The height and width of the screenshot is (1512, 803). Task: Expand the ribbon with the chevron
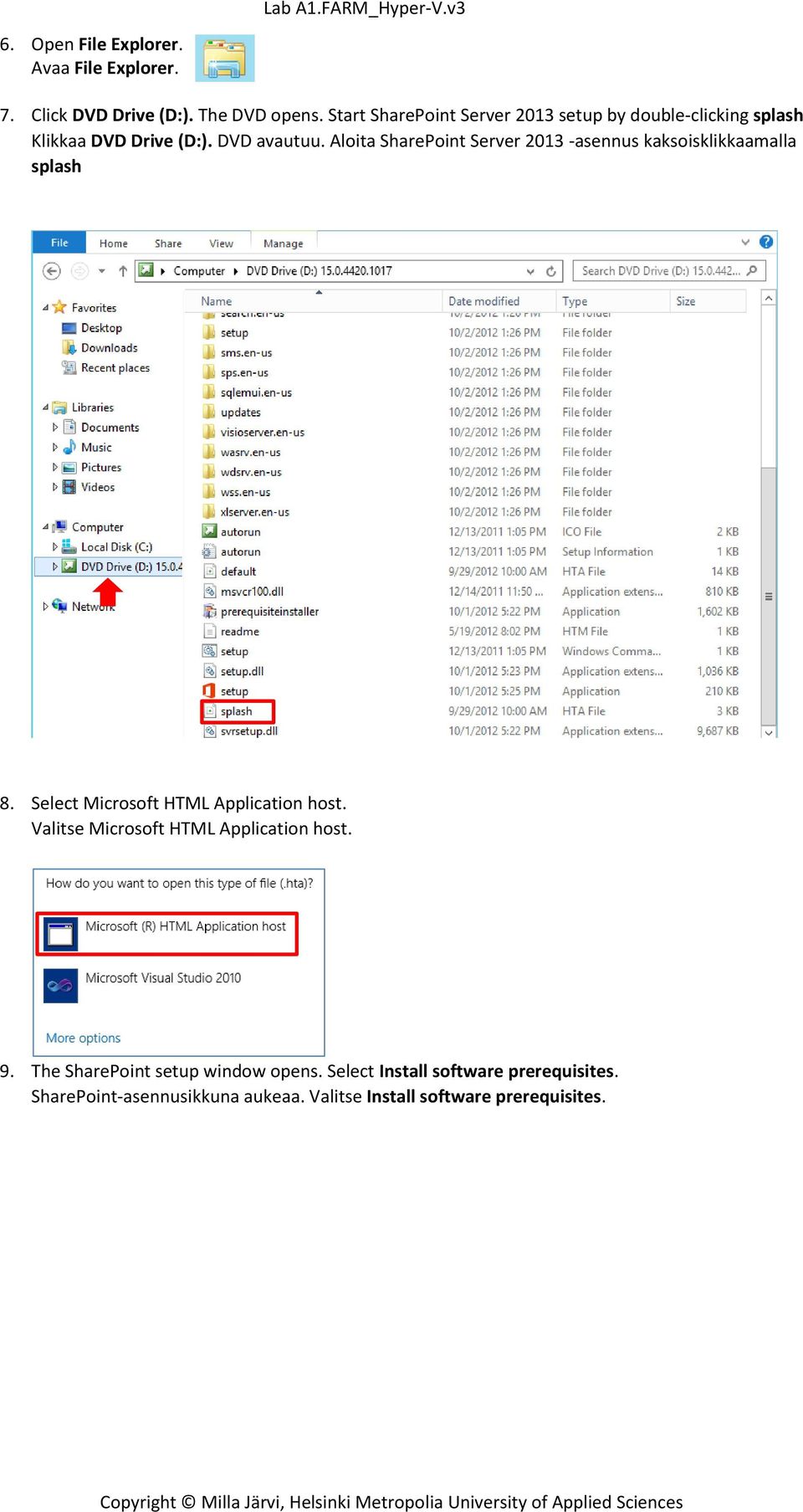tap(745, 242)
